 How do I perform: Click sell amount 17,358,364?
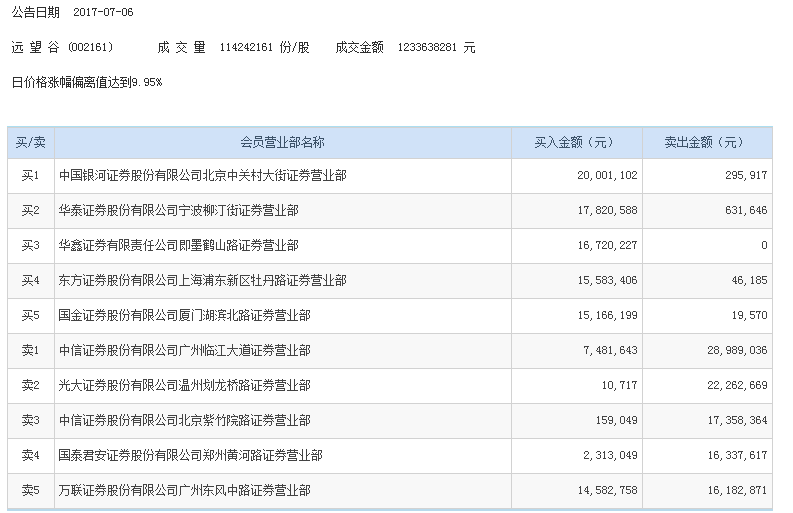(737, 420)
